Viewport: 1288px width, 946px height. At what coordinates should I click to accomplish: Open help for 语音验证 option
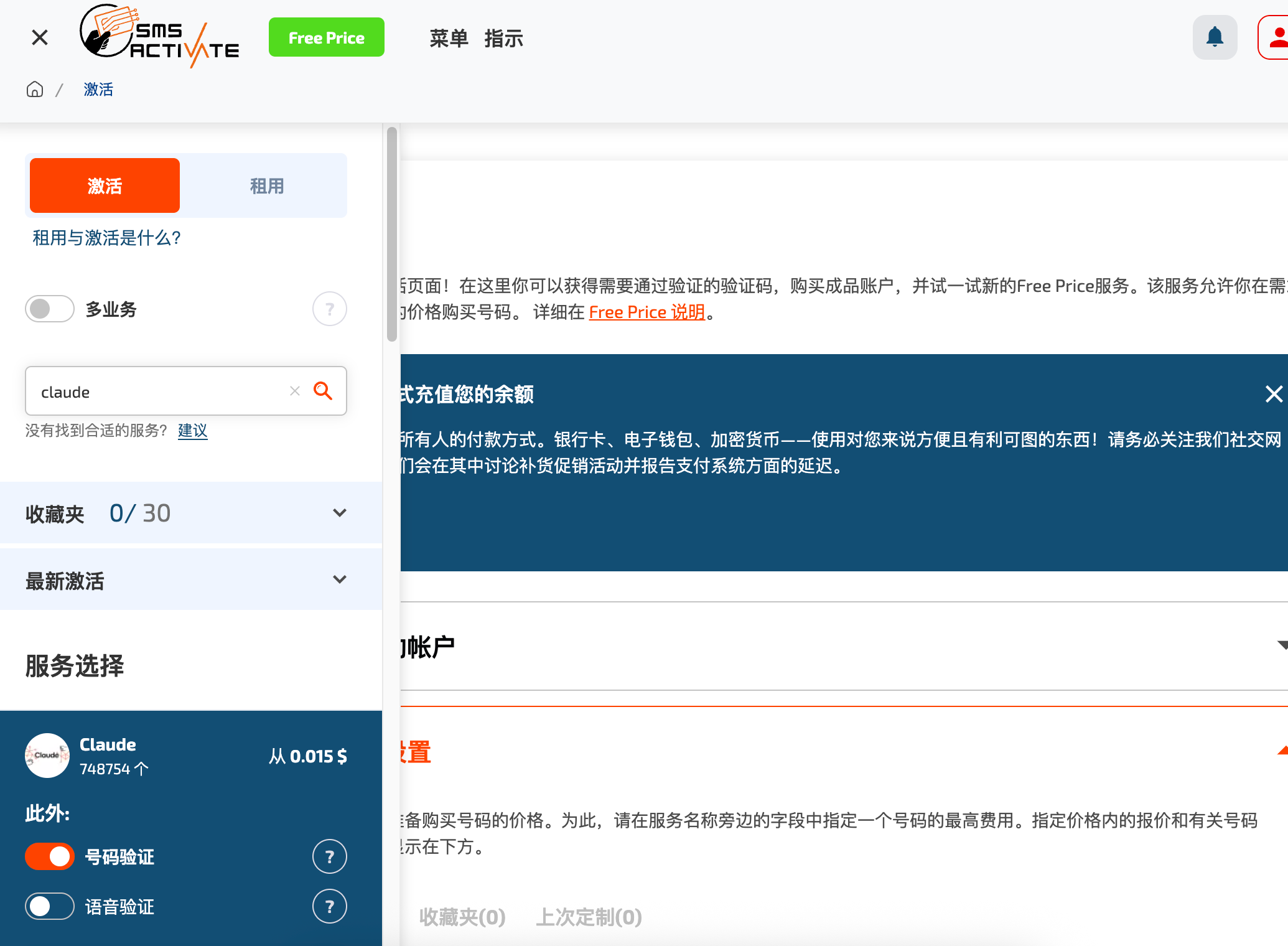[x=329, y=906]
